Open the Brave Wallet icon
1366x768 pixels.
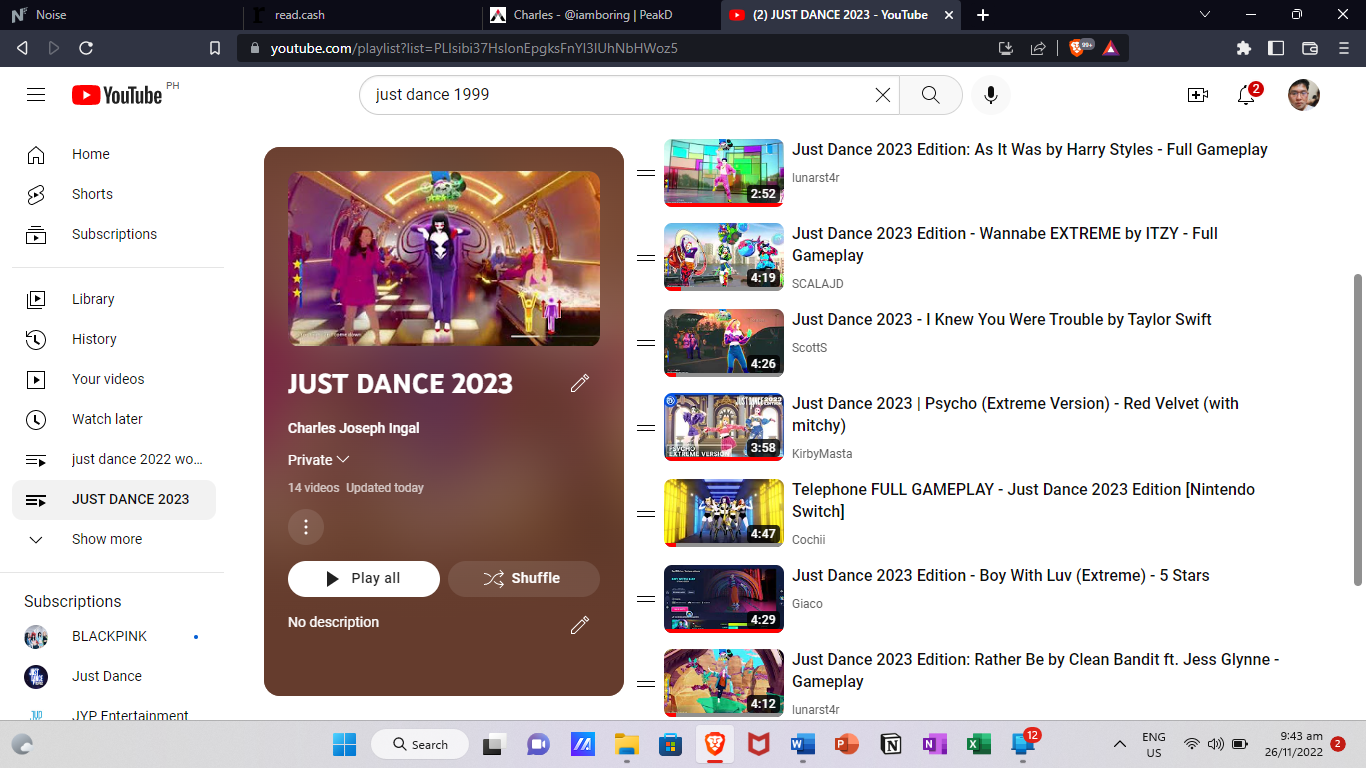coord(1310,48)
